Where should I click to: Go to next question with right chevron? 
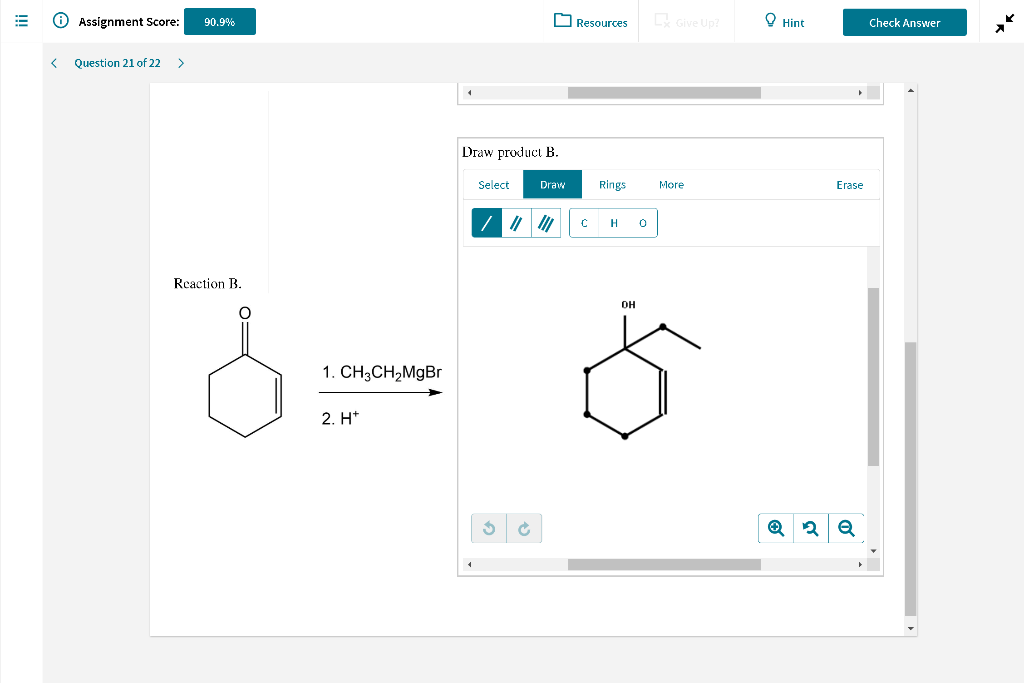pos(180,62)
